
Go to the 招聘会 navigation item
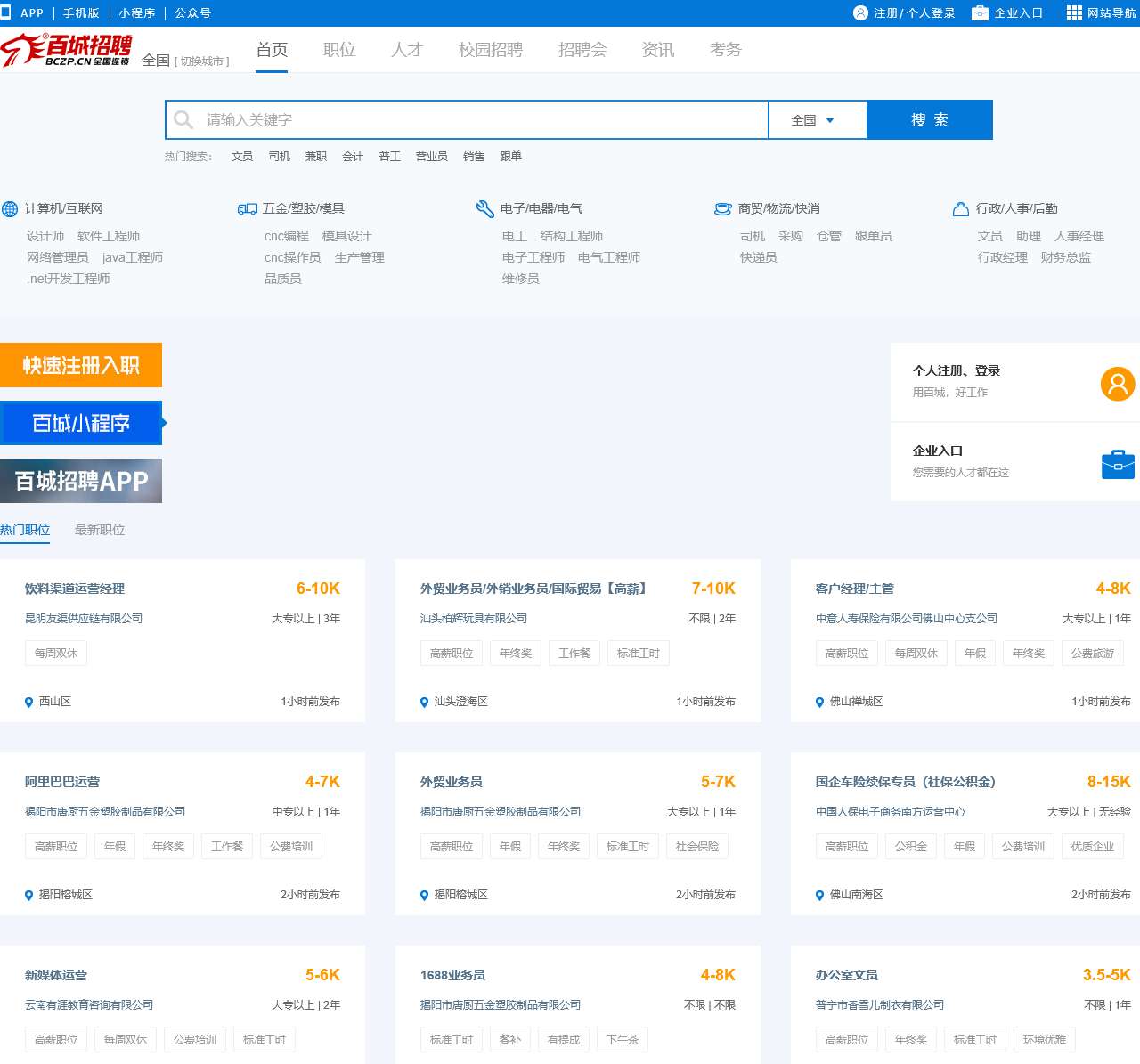(582, 50)
